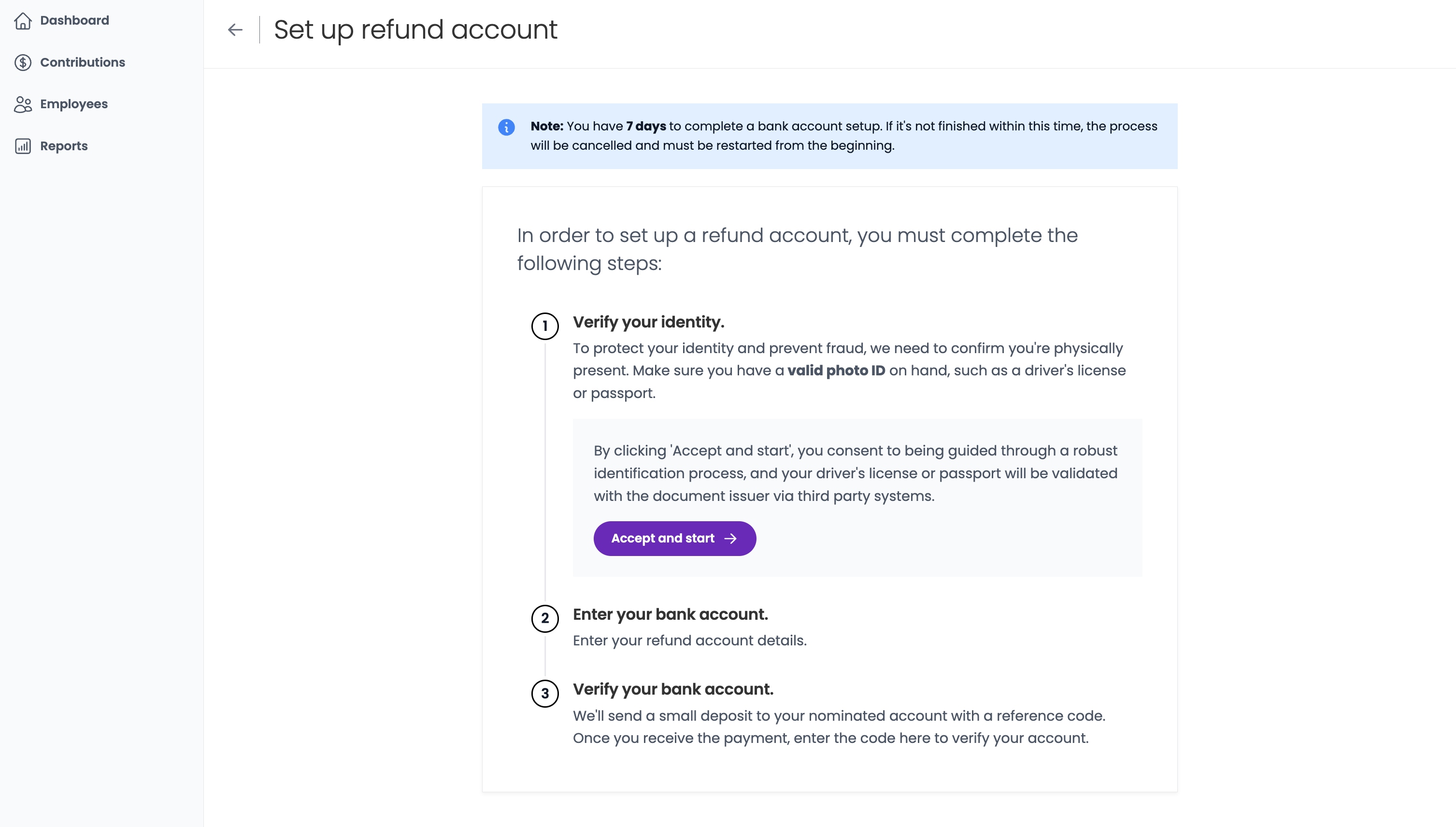Click the step 2 circle marker
This screenshot has width=1456, height=827.
[544, 618]
